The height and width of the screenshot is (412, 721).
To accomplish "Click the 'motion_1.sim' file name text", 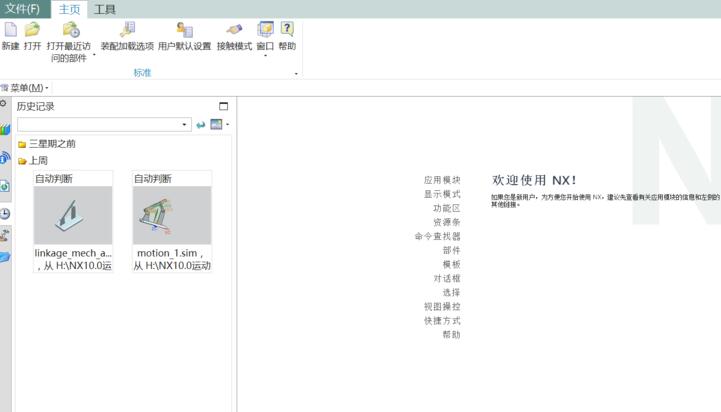I will click(x=167, y=253).
